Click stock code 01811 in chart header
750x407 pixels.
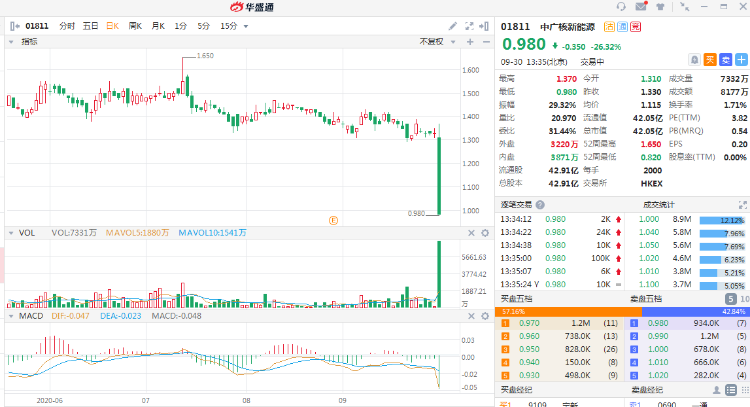pyautogui.click(x=37, y=26)
